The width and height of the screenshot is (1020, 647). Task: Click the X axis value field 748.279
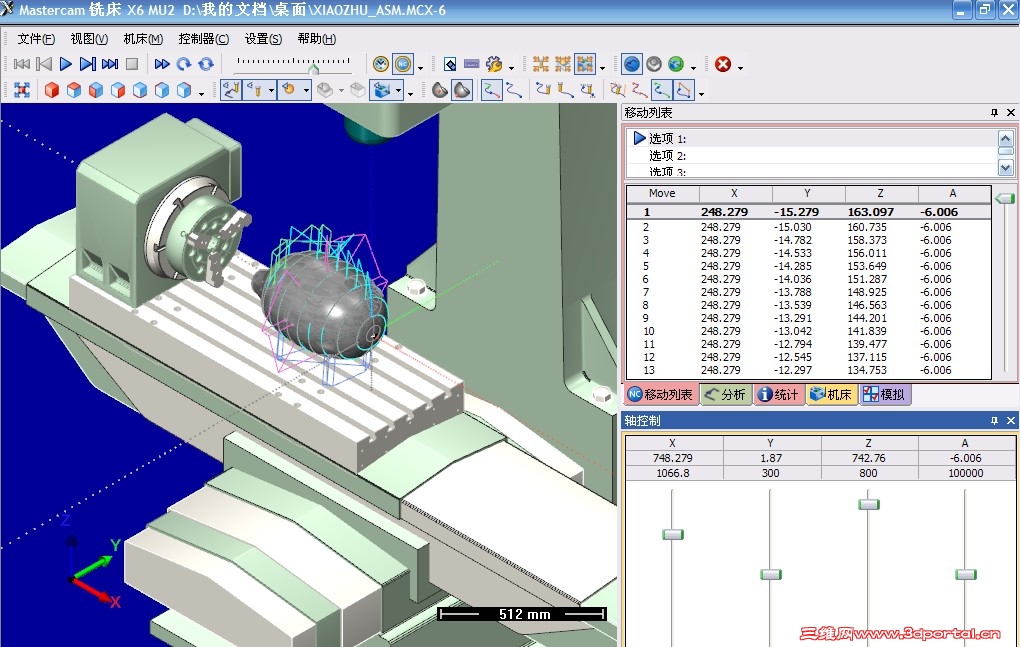click(x=673, y=458)
